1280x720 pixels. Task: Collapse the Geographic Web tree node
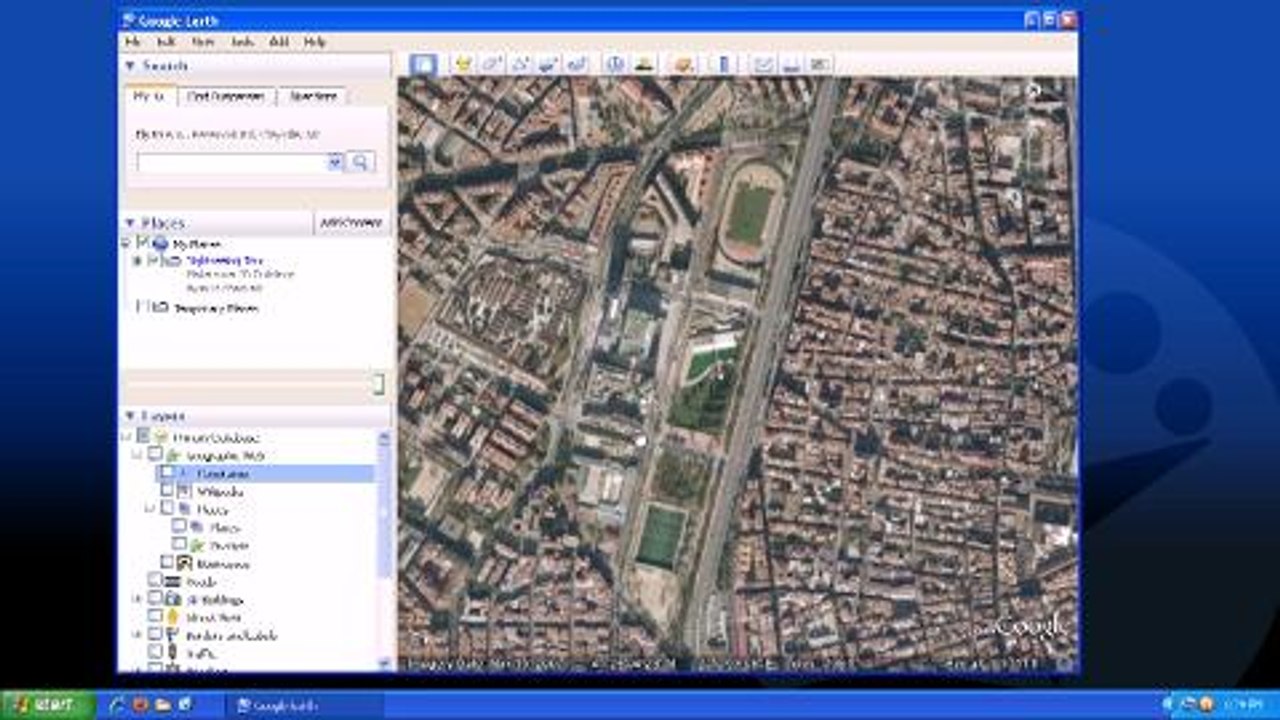pyautogui.click(x=139, y=455)
